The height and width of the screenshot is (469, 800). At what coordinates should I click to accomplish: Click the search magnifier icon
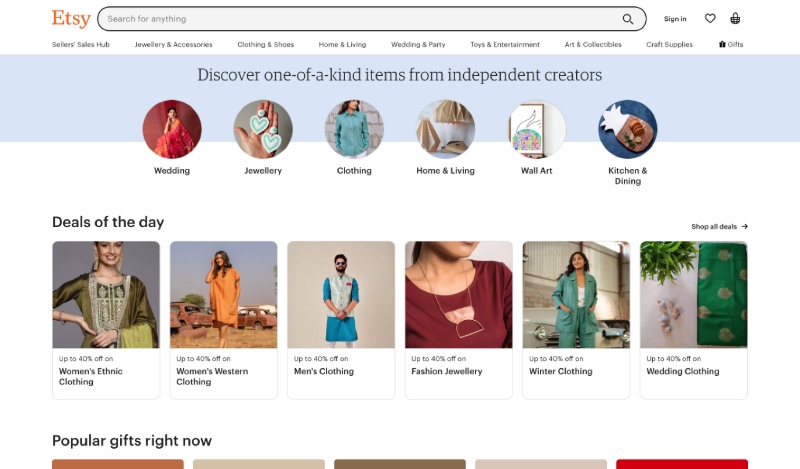[628, 19]
